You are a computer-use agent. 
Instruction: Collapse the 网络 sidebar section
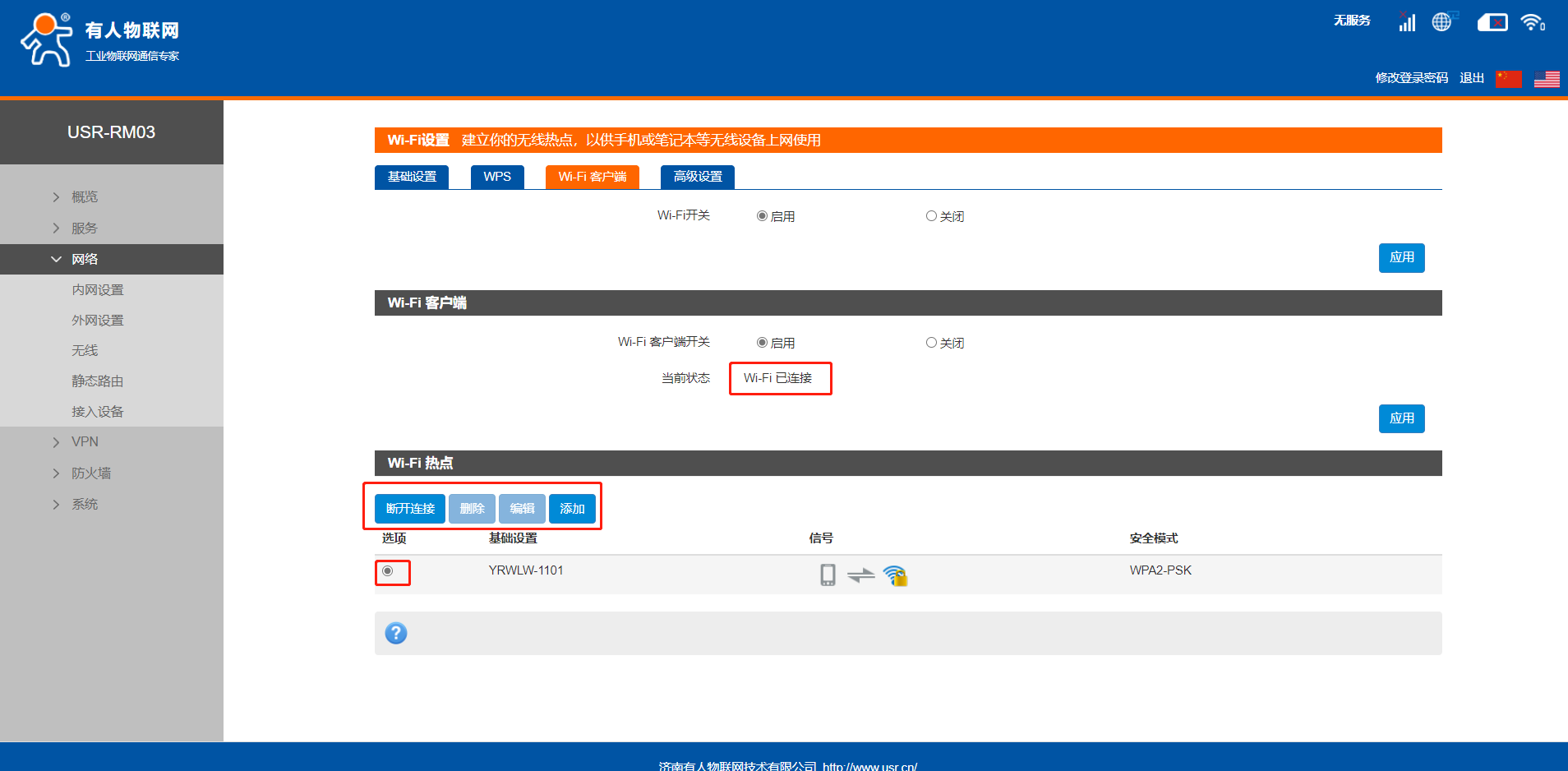click(x=84, y=260)
